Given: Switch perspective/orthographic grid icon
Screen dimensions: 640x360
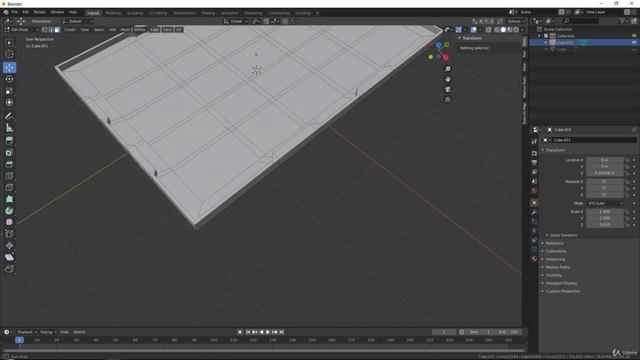Looking at the screenshot, I should point(448,100).
